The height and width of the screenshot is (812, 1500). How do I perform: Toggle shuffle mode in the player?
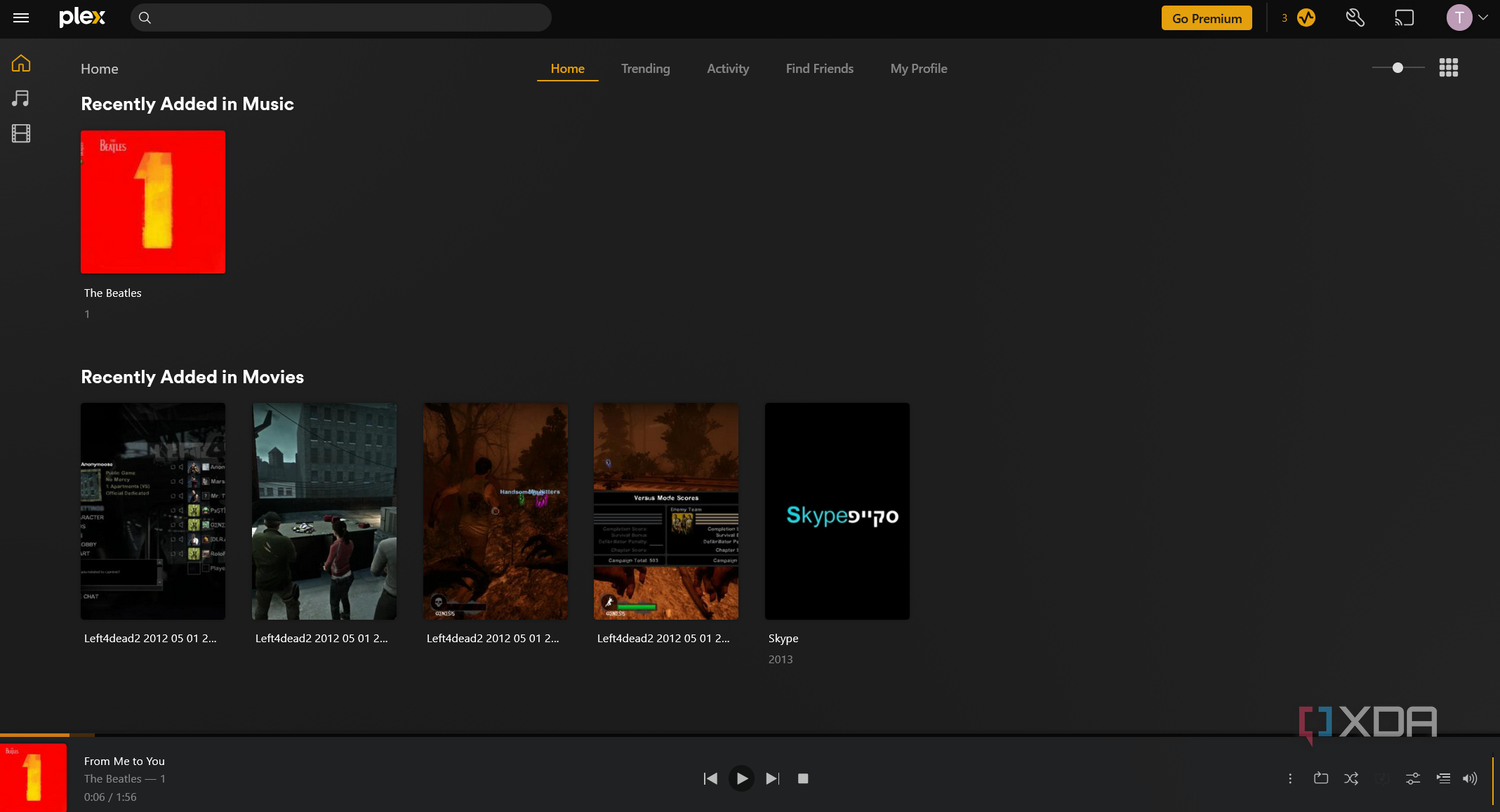pos(1351,778)
